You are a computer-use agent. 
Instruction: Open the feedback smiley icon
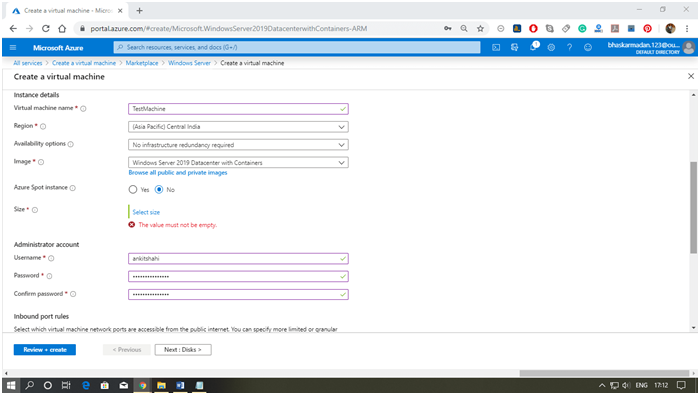pyautogui.click(x=588, y=47)
